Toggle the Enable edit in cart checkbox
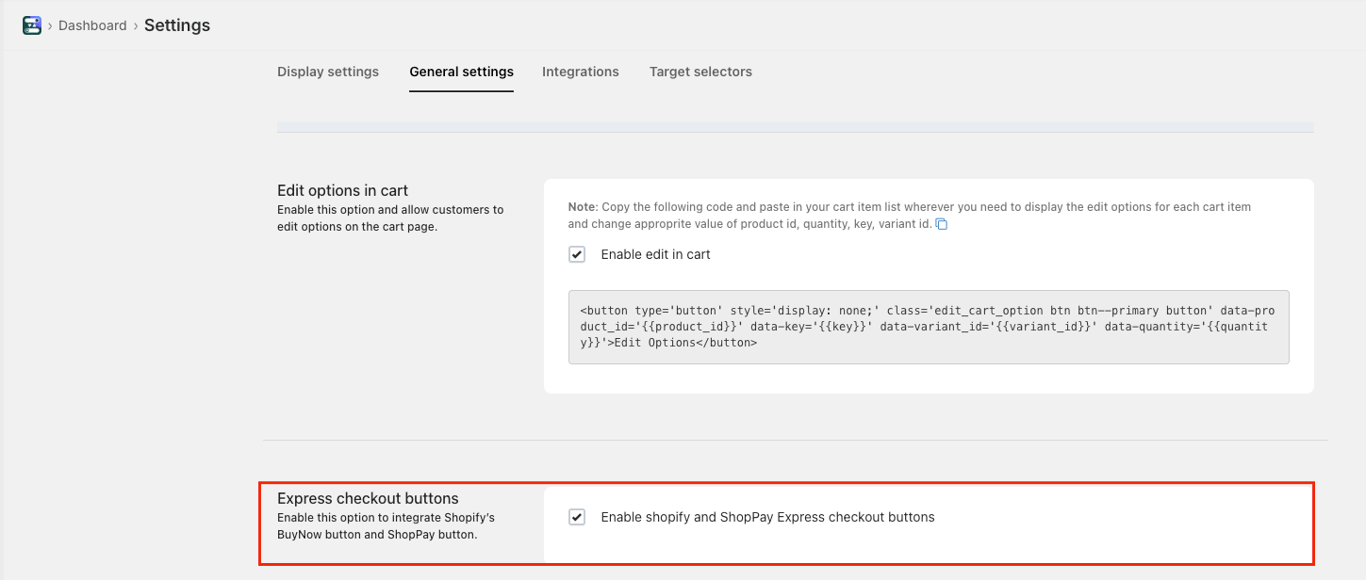 [577, 254]
